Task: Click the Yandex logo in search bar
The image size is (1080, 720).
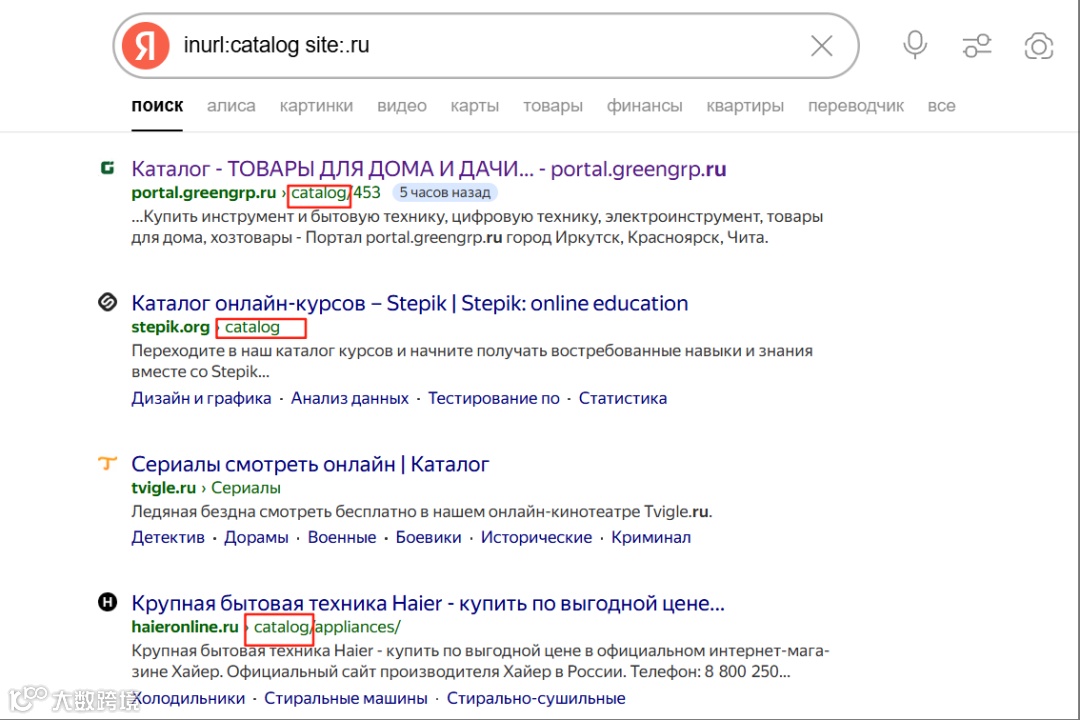Action: 145,46
